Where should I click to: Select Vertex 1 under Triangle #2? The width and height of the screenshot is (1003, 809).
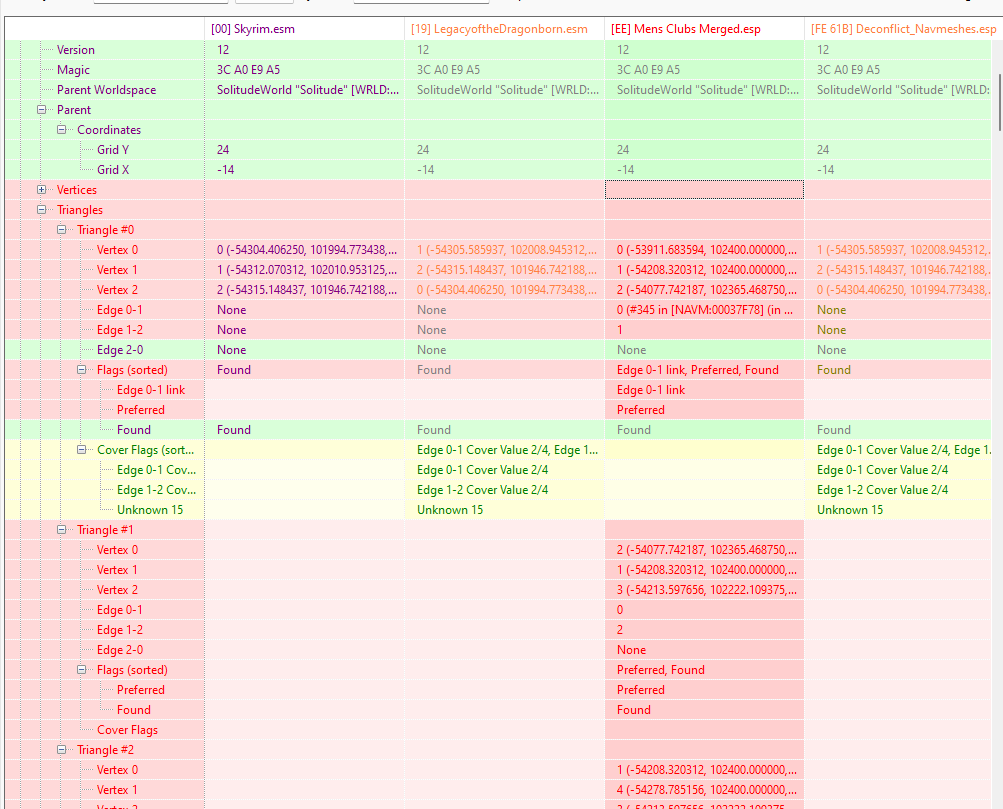[x=117, y=790]
